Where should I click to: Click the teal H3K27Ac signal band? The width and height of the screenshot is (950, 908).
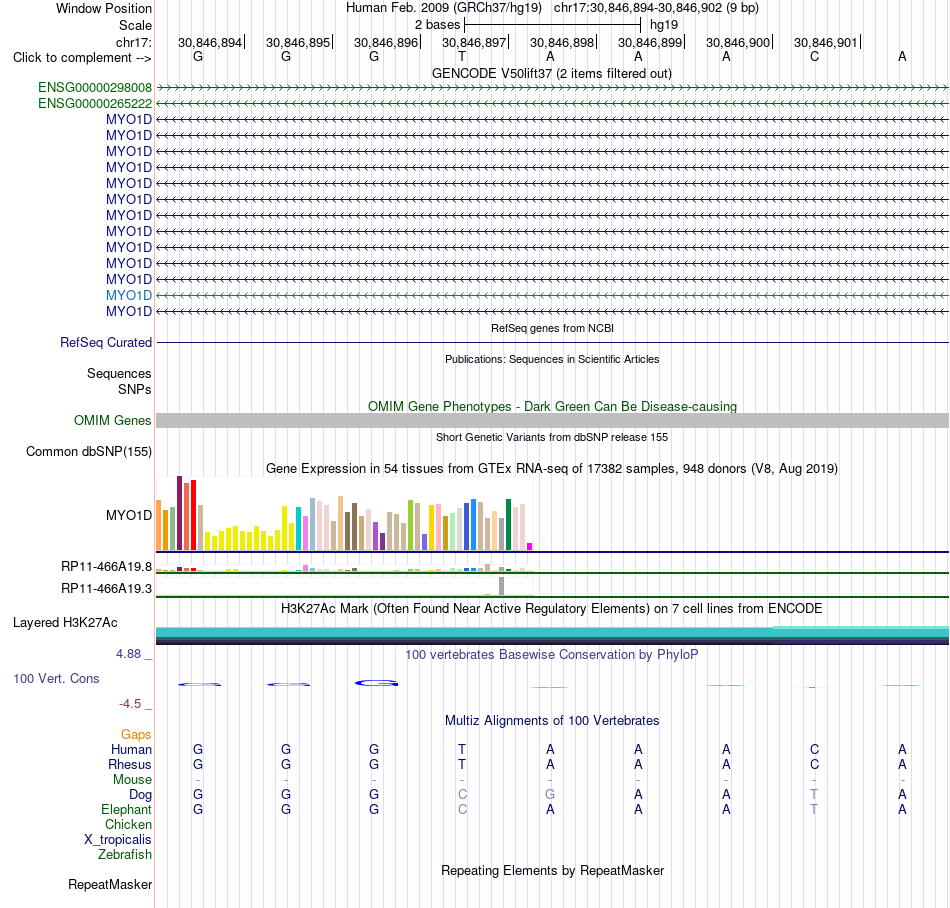(552, 632)
